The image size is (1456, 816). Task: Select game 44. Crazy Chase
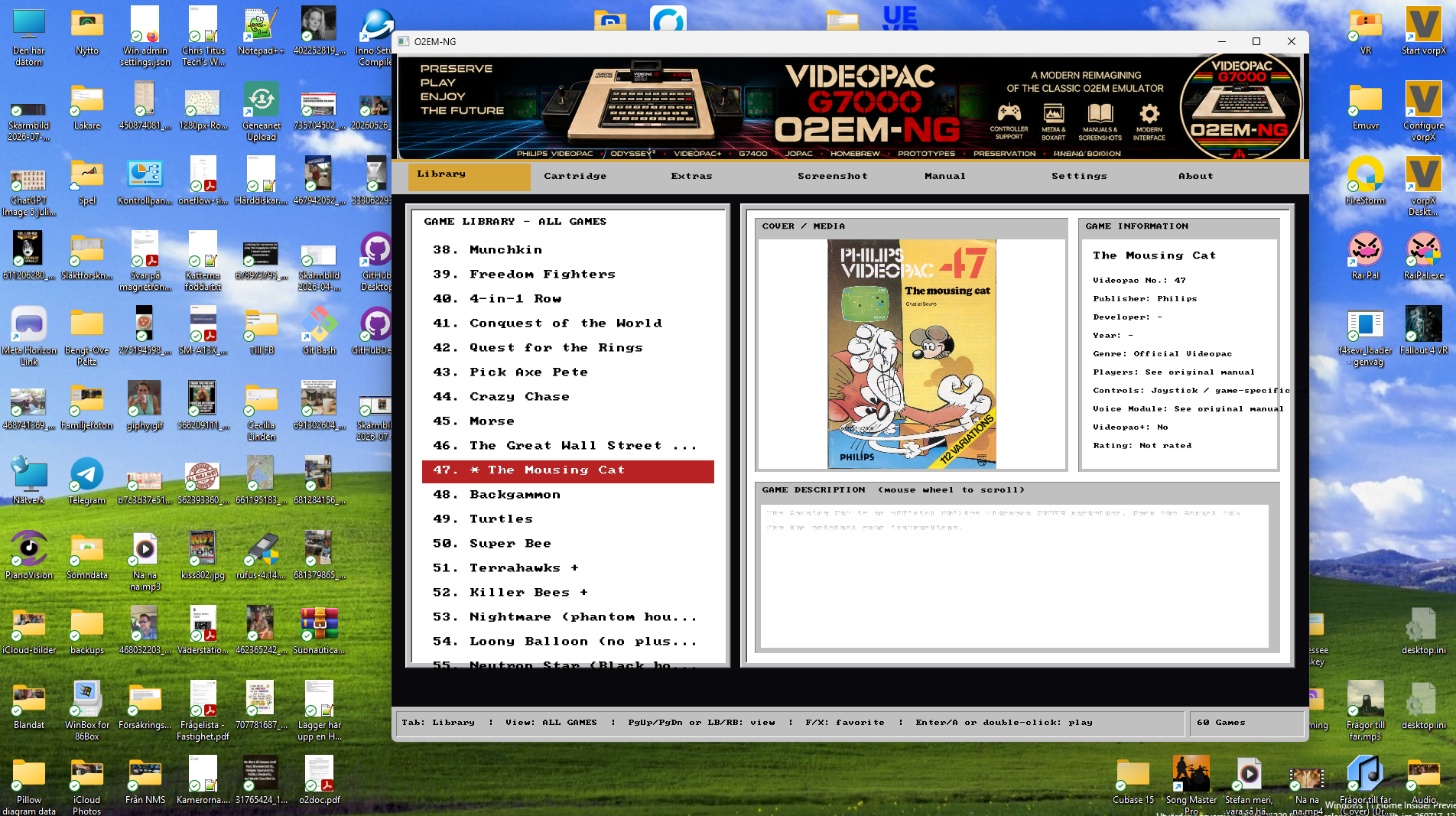[567, 397]
